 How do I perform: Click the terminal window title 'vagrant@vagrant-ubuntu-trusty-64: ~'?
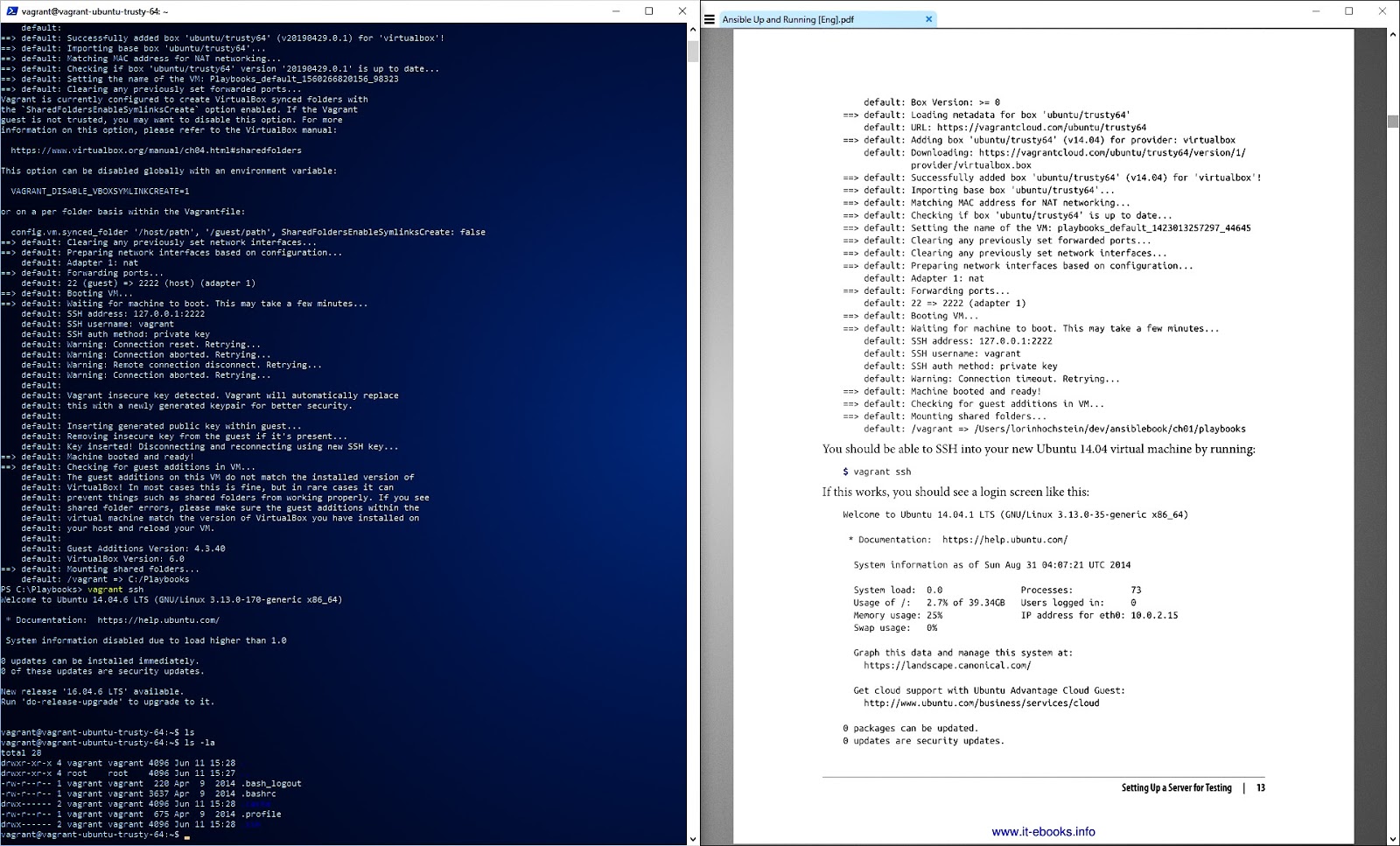pyautogui.click(x=95, y=11)
